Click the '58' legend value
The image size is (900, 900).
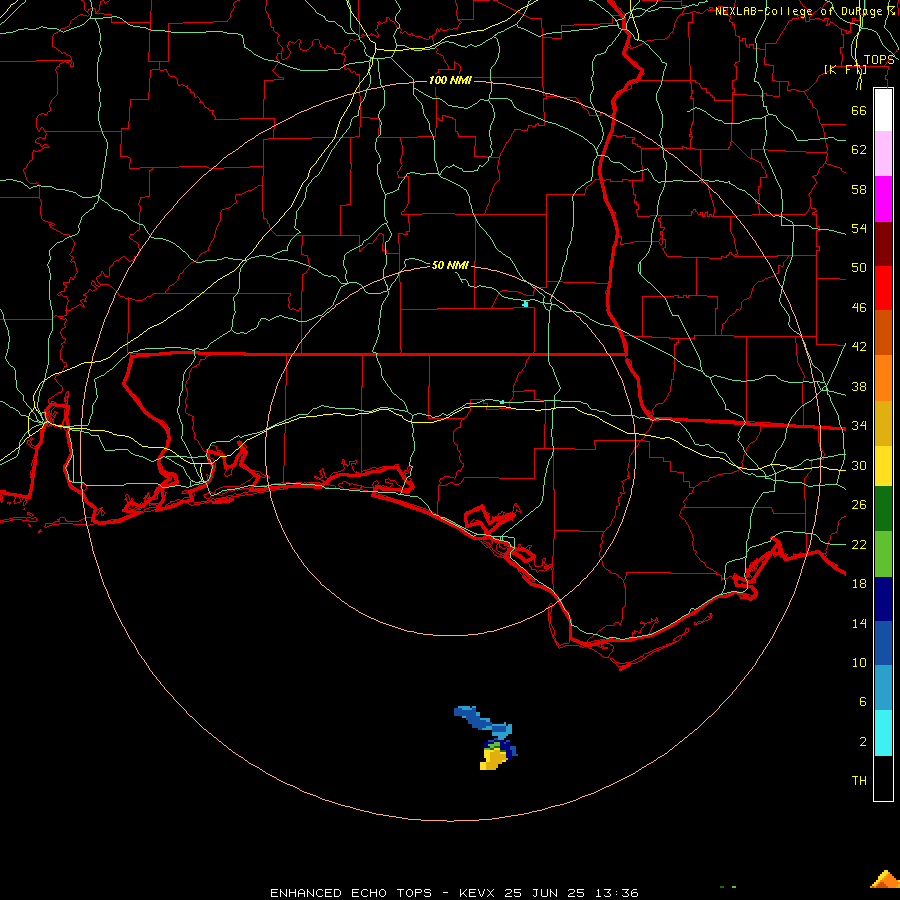[859, 189]
